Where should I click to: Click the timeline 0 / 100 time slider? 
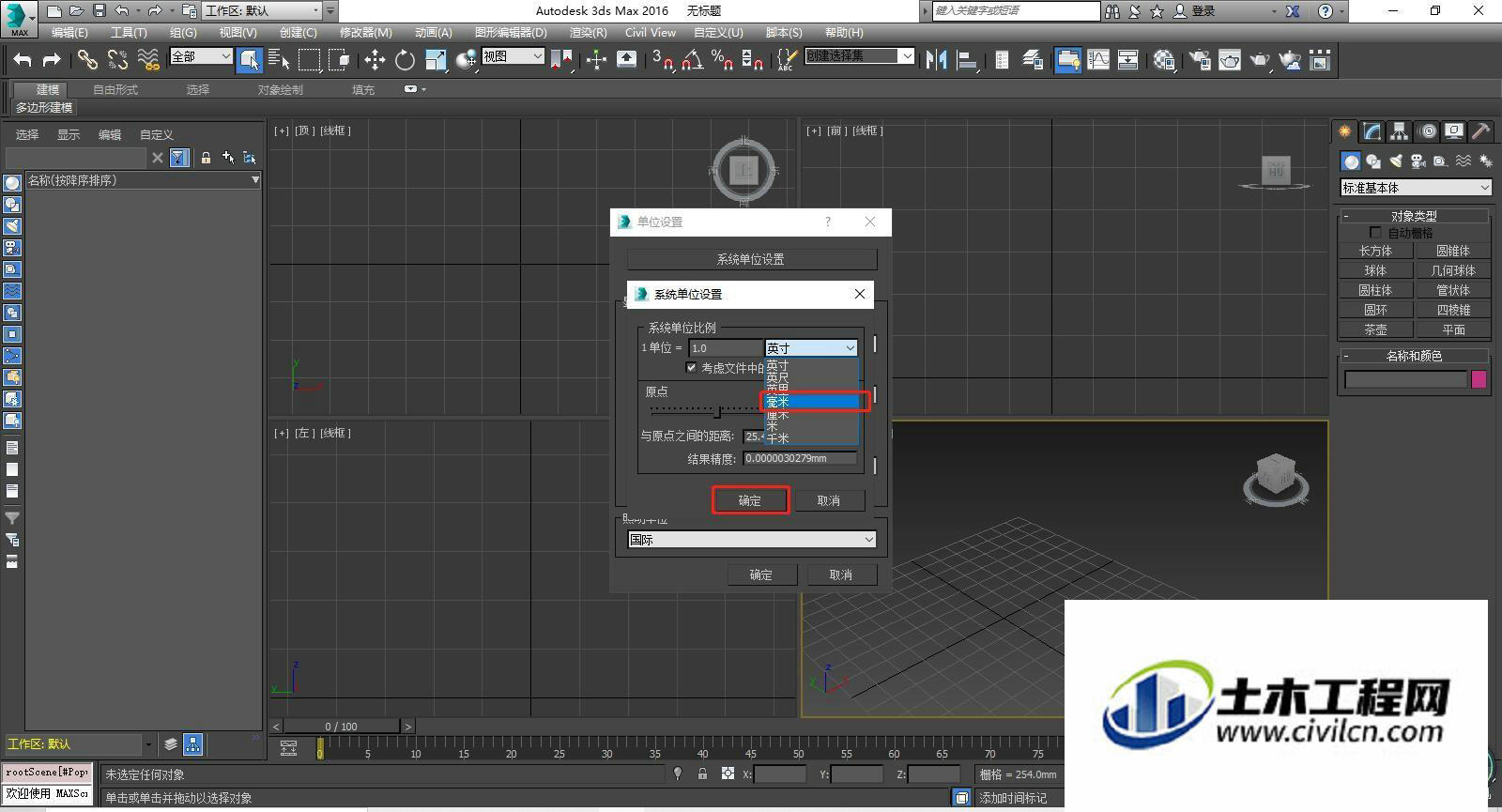pos(342,727)
